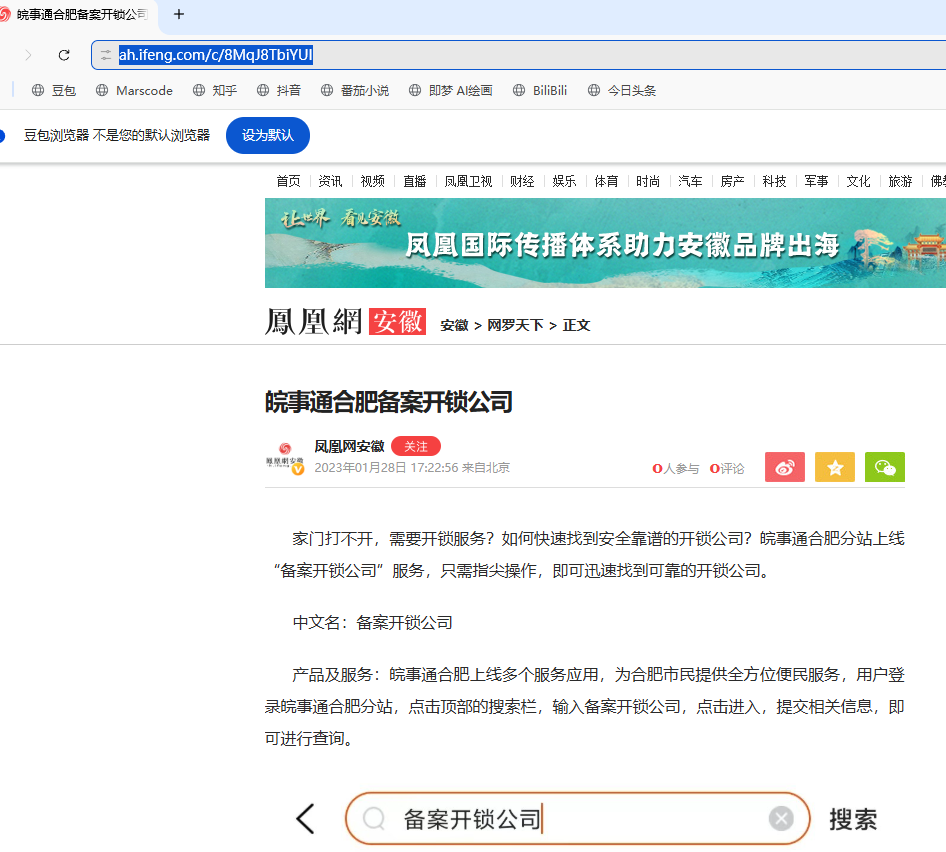This screenshot has width=946, height=852.
Task: Open the 抖音 bookmark
Action: pyautogui.click(x=279, y=91)
